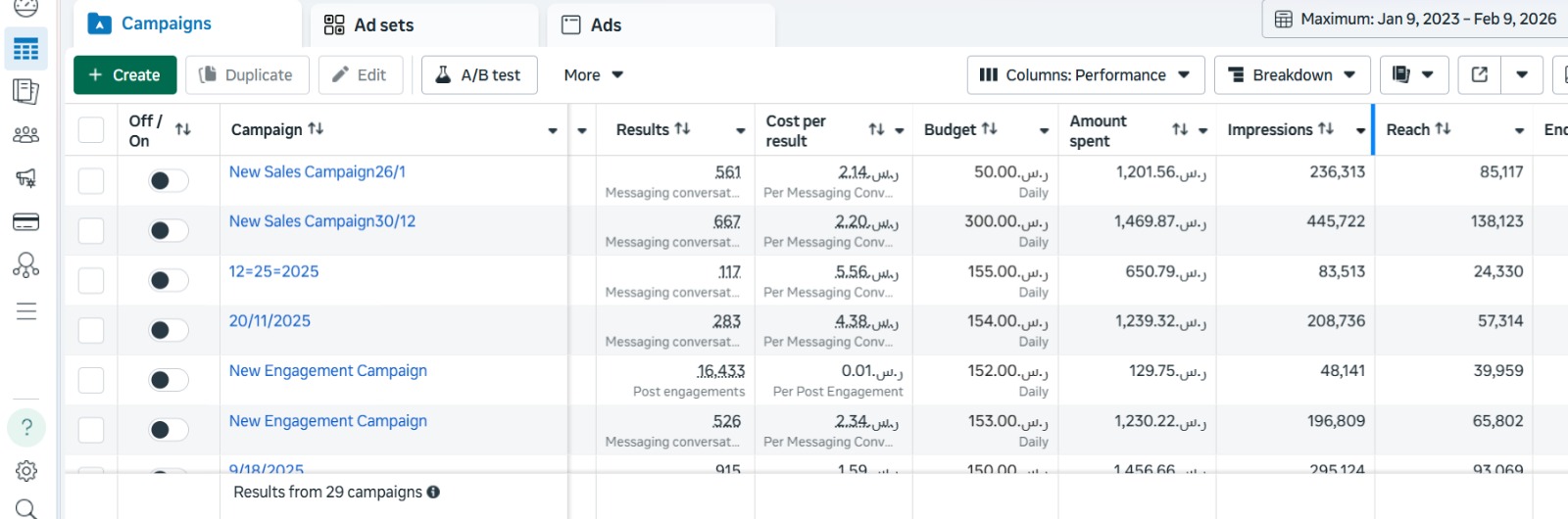The height and width of the screenshot is (519, 1568).
Task: Click the green Create button
Action: 124,74
